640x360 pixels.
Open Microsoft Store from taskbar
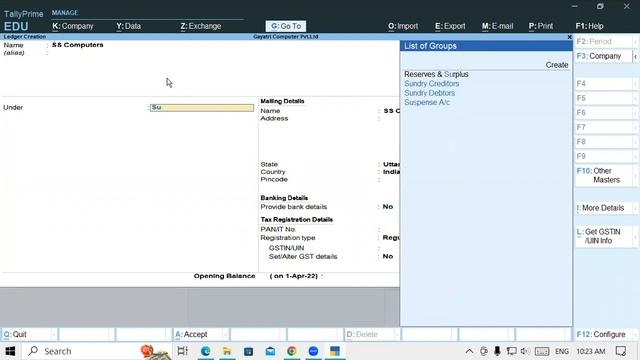(x=249, y=351)
